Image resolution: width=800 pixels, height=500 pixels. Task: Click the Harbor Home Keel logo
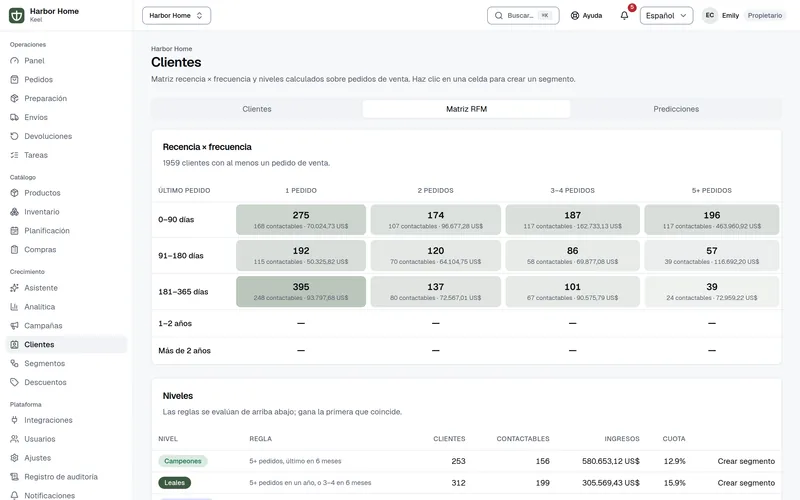click(17, 15)
